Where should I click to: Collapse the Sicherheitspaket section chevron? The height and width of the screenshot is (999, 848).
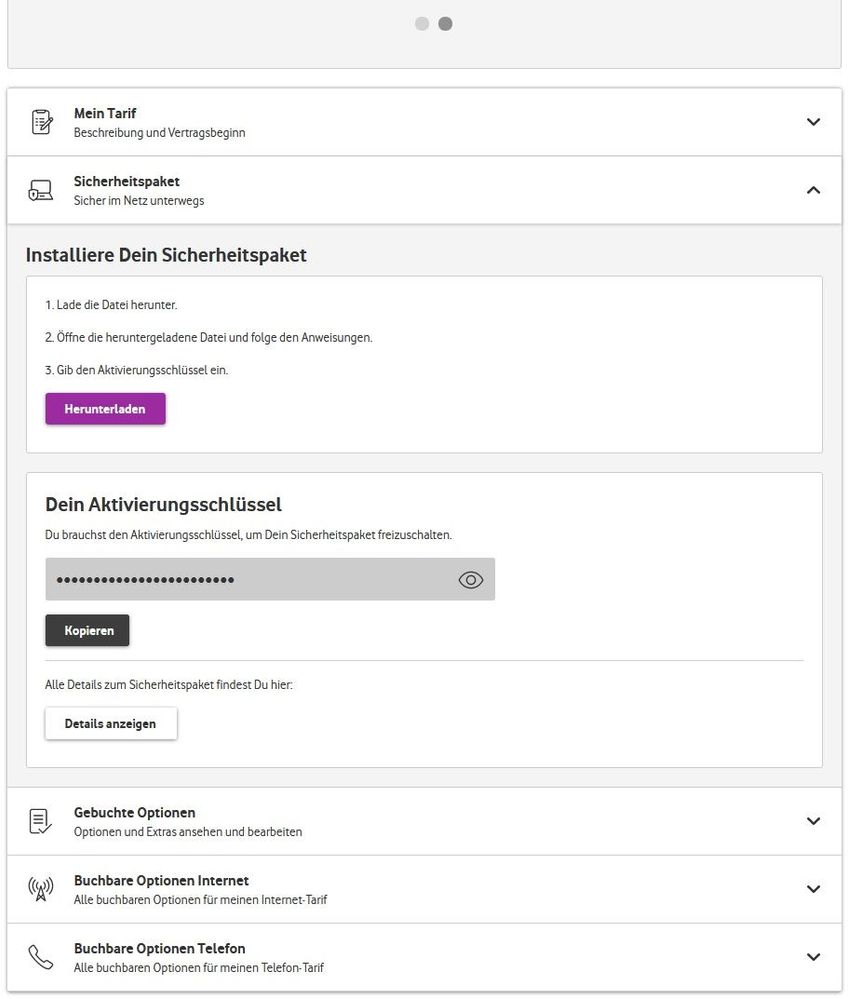813,190
